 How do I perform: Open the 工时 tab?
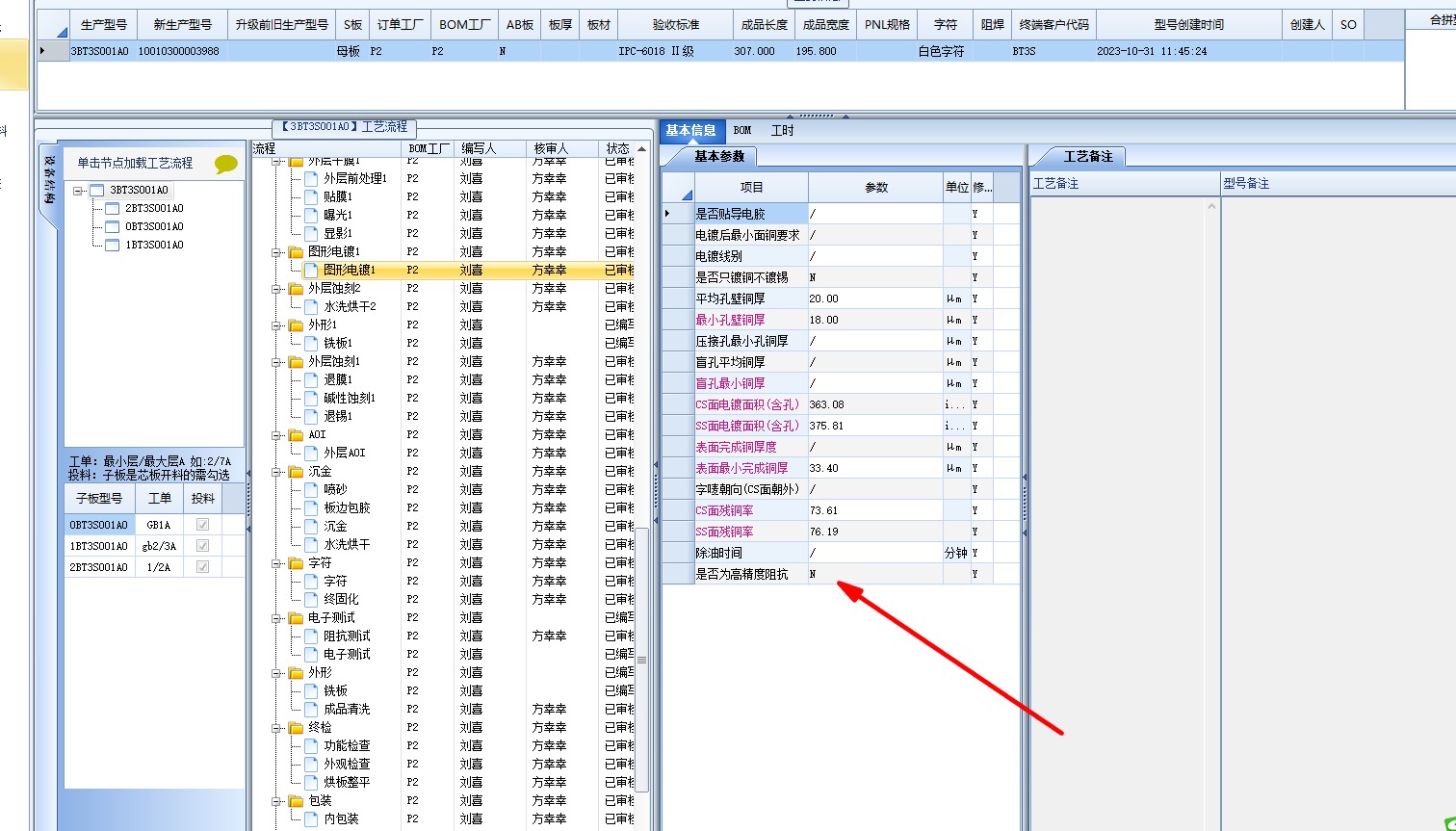pyautogui.click(x=783, y=130)
